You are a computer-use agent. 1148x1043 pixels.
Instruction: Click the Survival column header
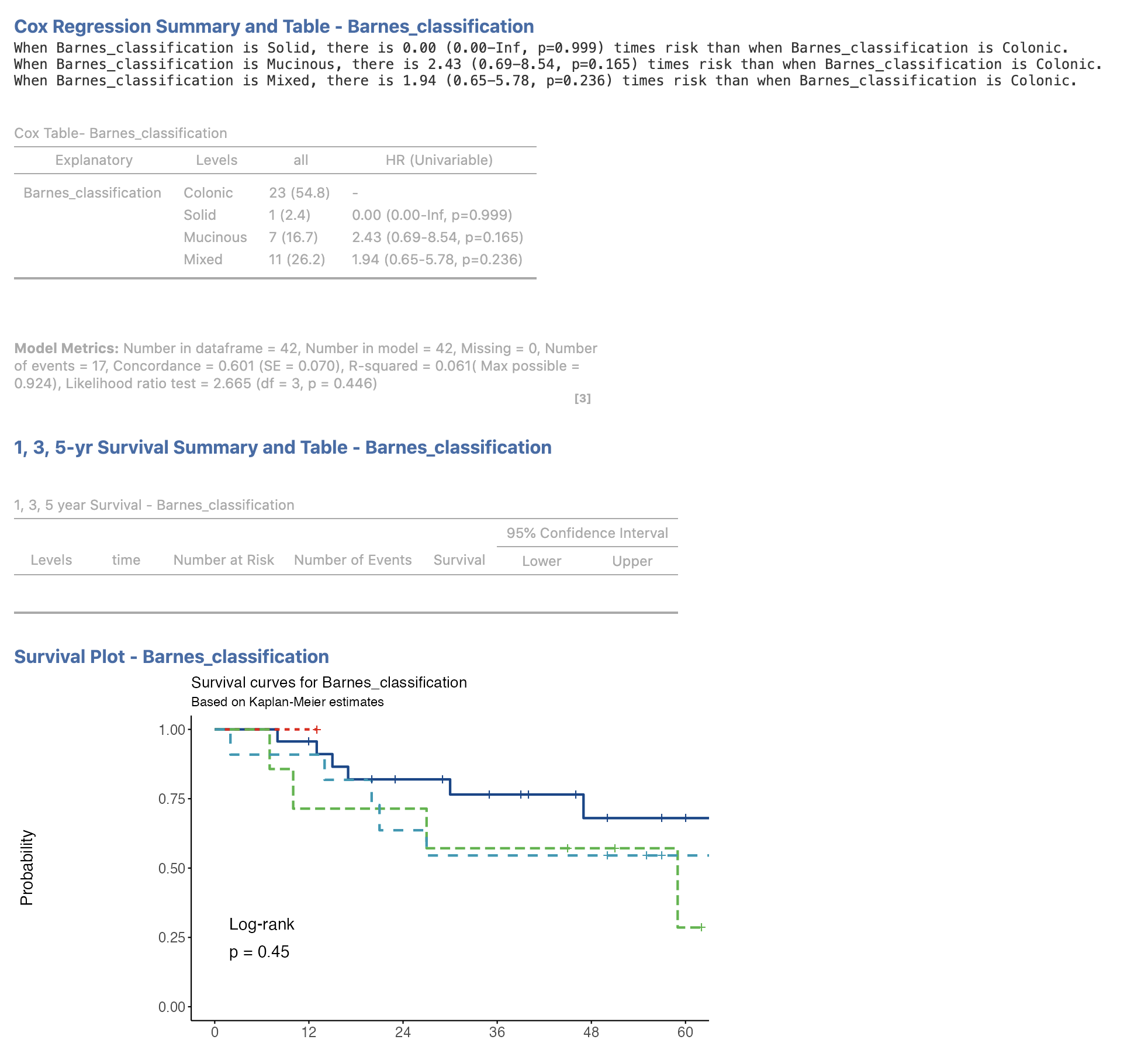pyautogui.click(x=459, y=560)
